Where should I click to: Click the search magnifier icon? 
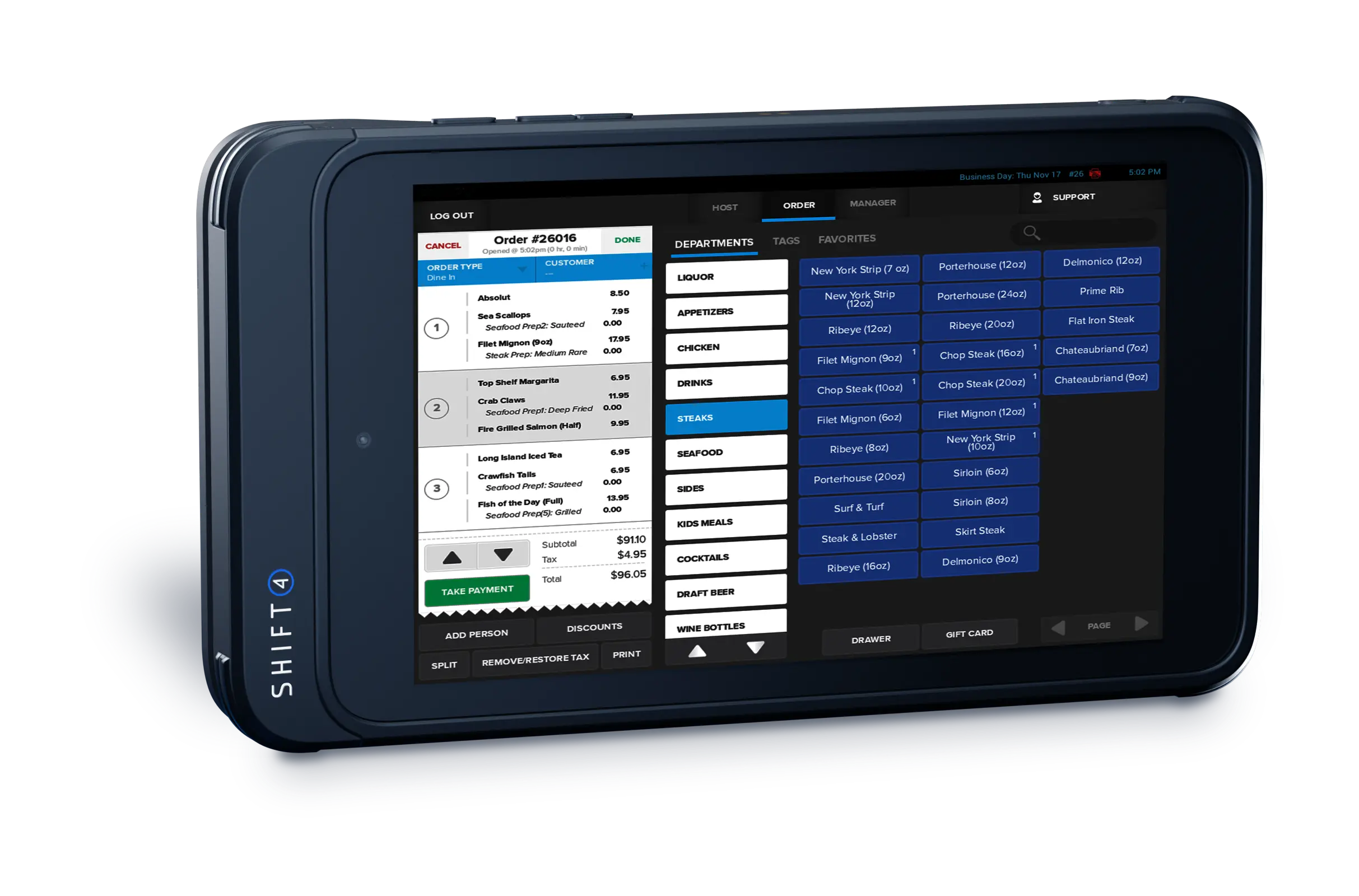[x=1031, y=233]
